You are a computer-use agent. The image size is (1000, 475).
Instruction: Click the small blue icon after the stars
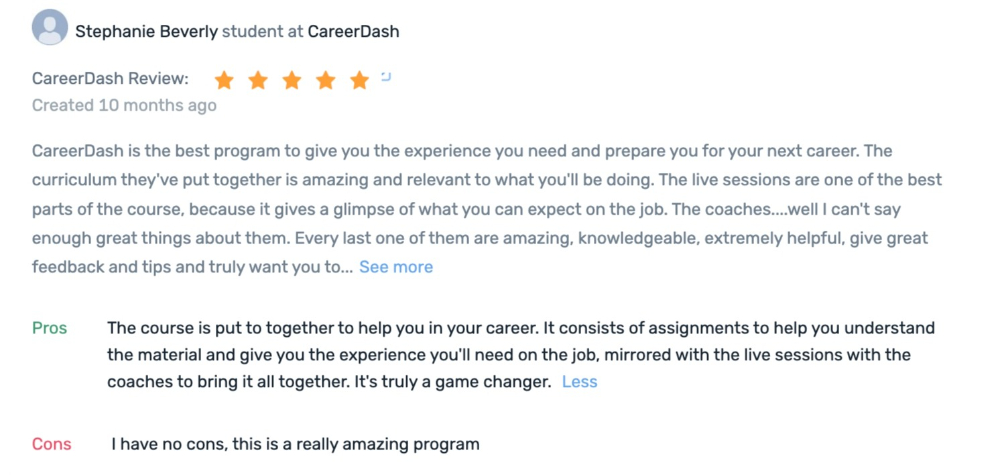[386, 77]
